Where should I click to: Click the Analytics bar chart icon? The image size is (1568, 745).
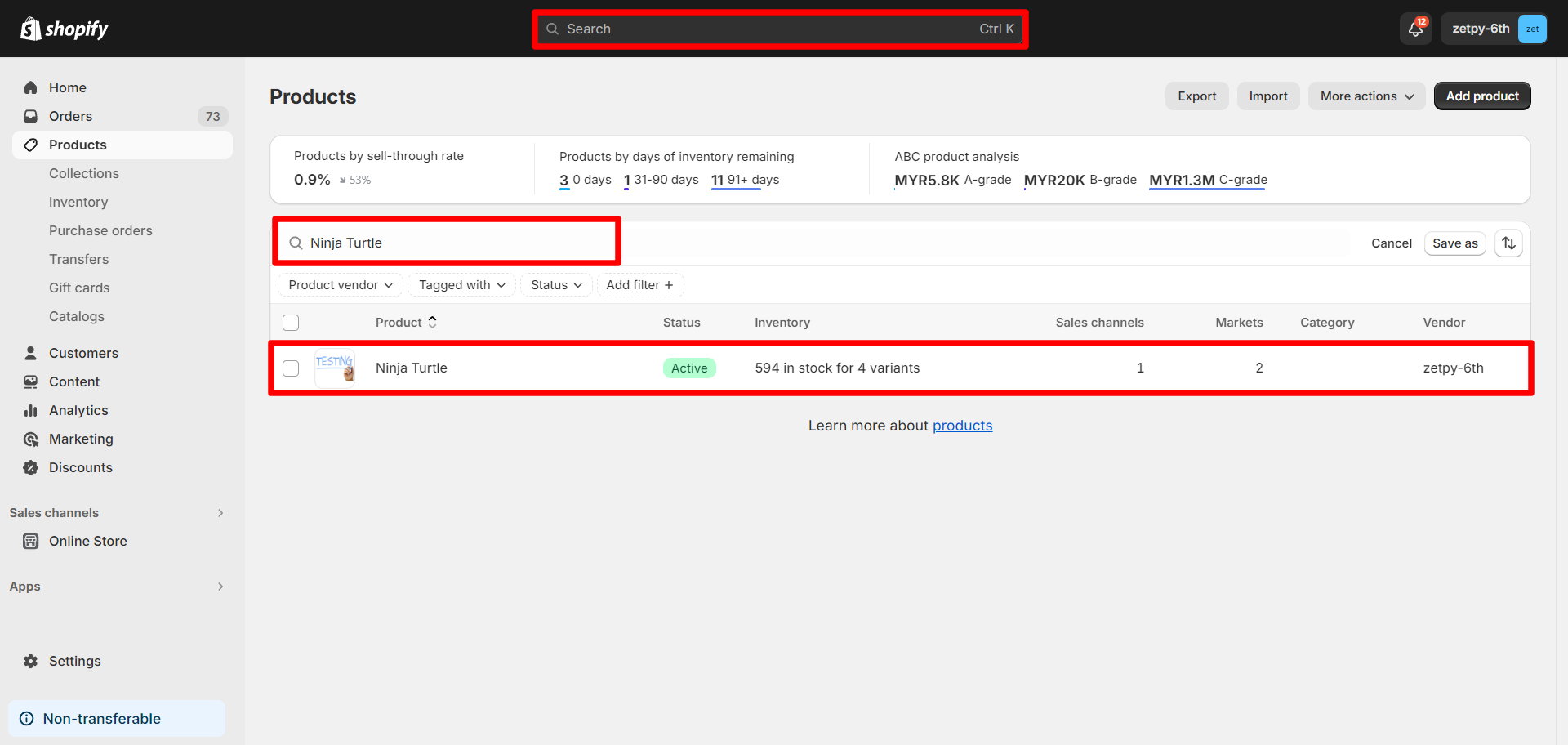[31, 410]
